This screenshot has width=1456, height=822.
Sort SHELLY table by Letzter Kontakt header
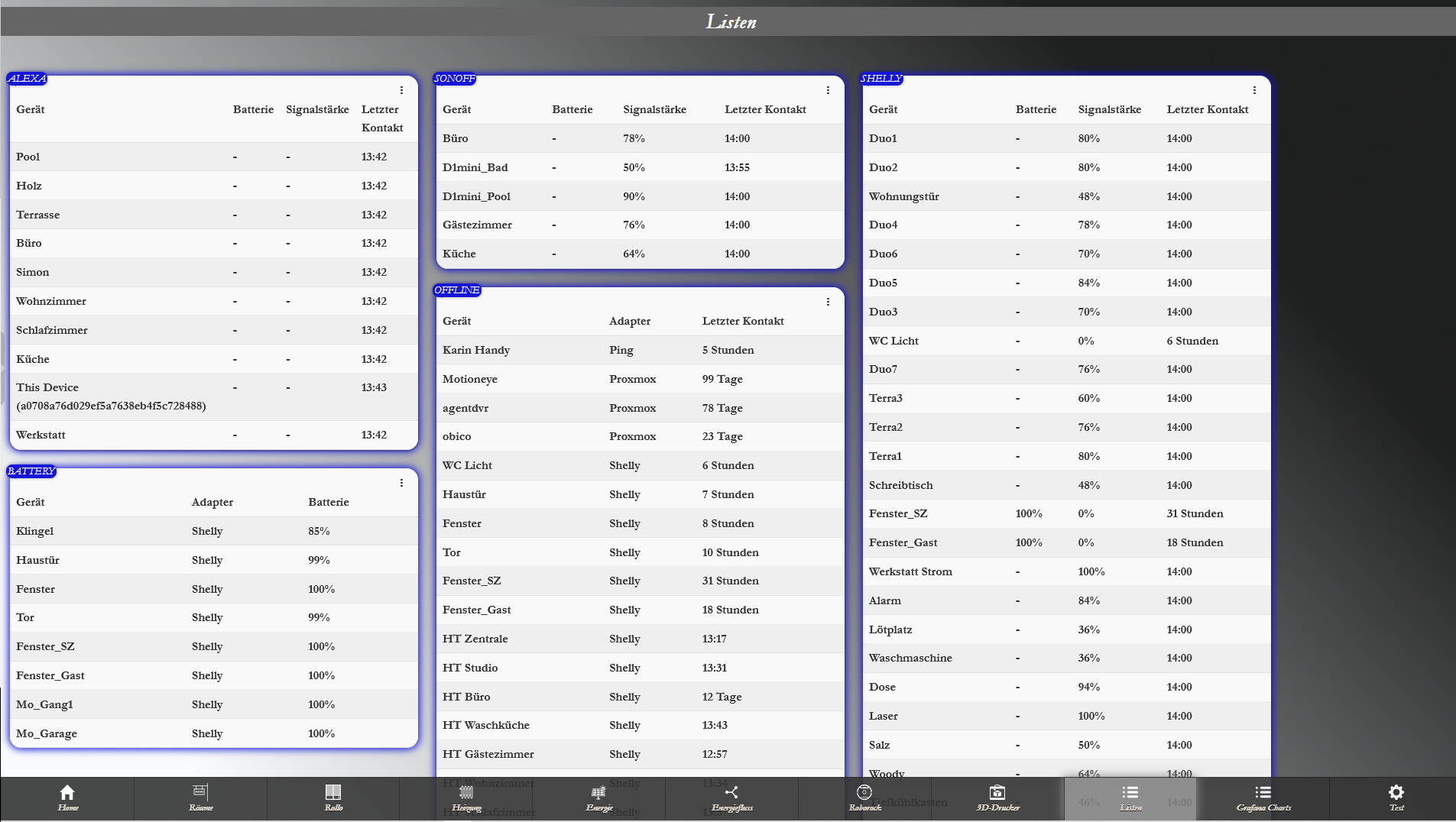[x=1208, y=109]
